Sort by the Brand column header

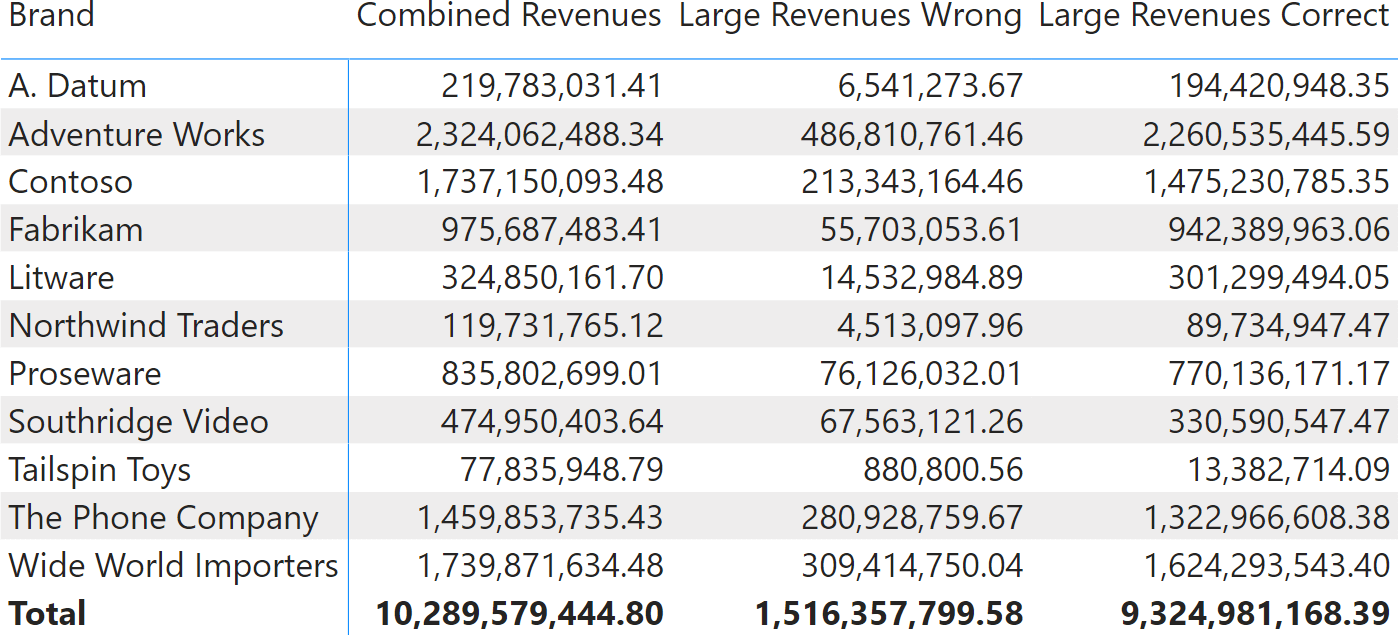click(x=51, y=16)
